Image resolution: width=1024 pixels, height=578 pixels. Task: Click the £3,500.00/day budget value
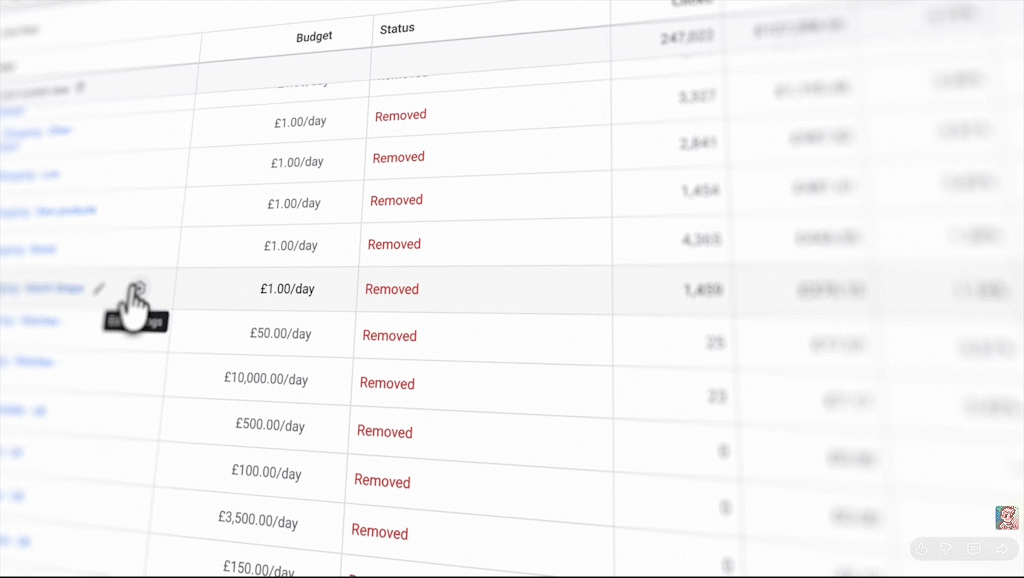pos(257,519)
